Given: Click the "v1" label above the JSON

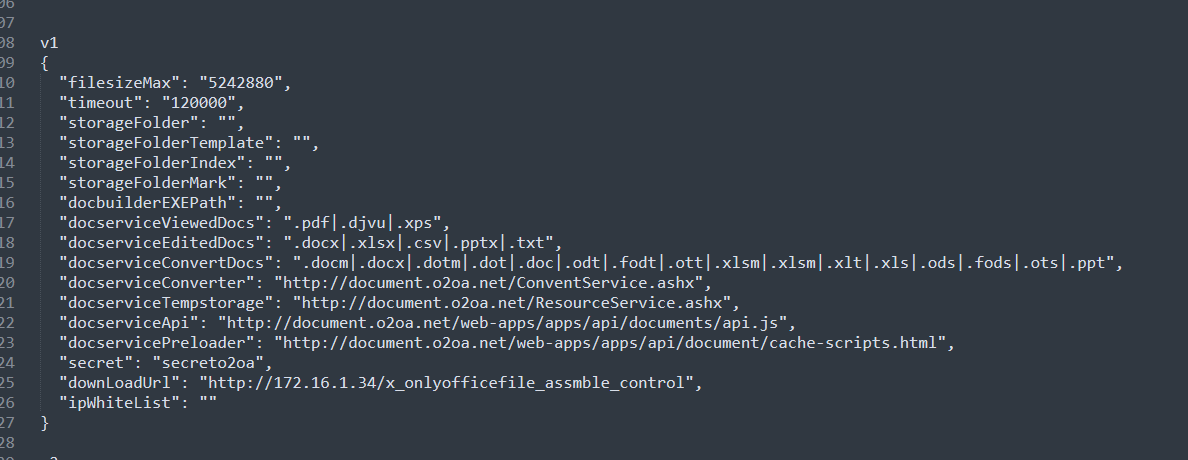Looking at the screenshot, I should (x=50, y=42).
